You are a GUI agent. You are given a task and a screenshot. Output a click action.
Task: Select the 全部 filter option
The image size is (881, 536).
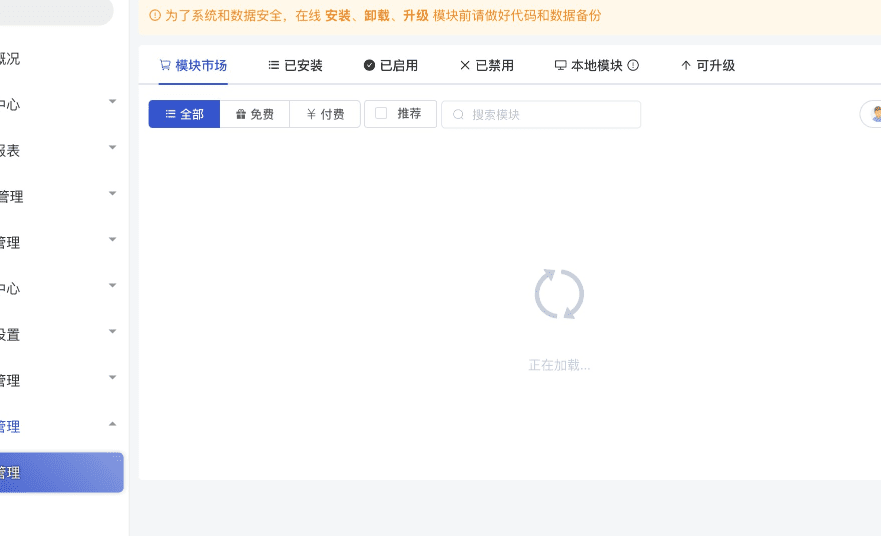[184, 115]
